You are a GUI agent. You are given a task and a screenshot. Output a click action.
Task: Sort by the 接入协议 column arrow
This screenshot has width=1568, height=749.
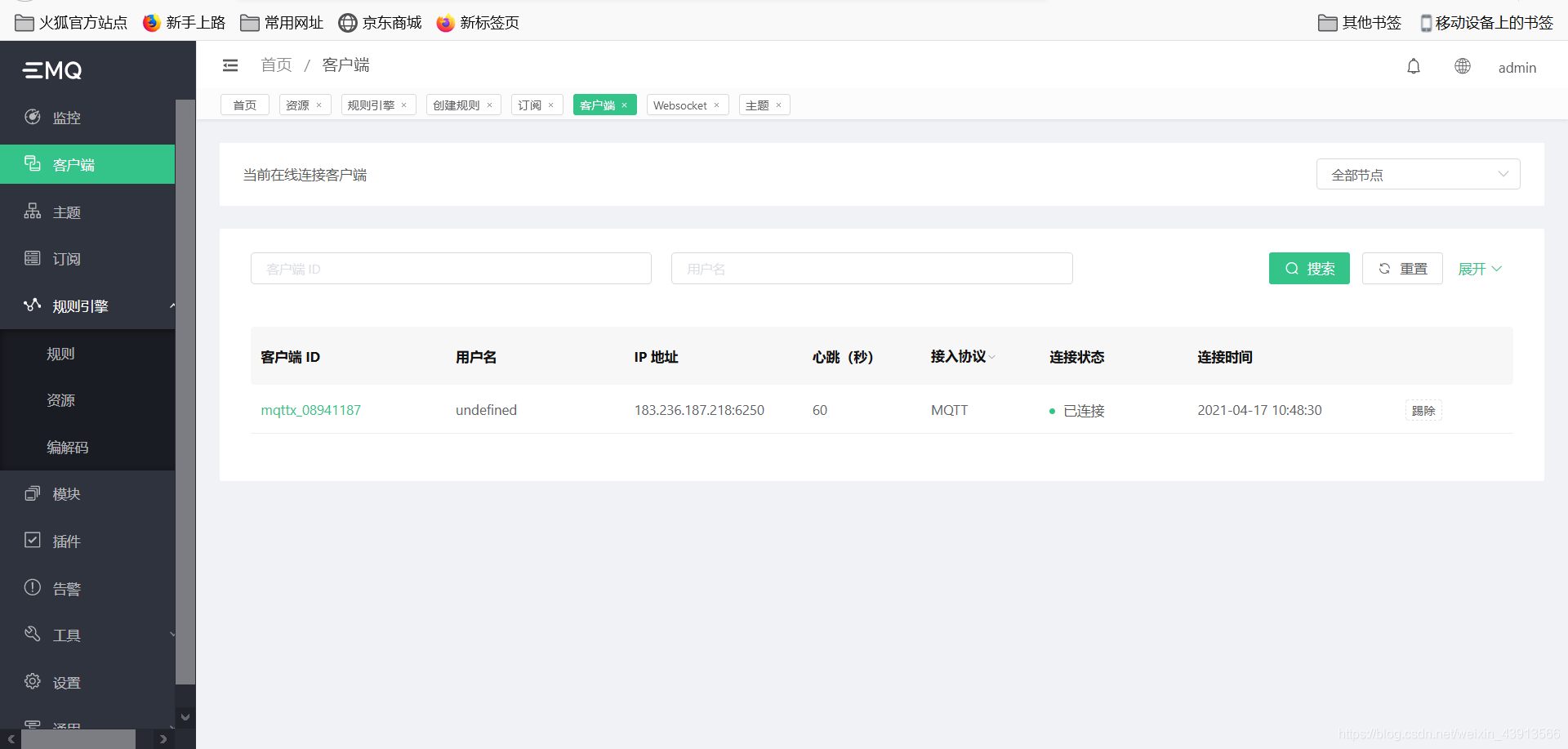click(992, 357)
